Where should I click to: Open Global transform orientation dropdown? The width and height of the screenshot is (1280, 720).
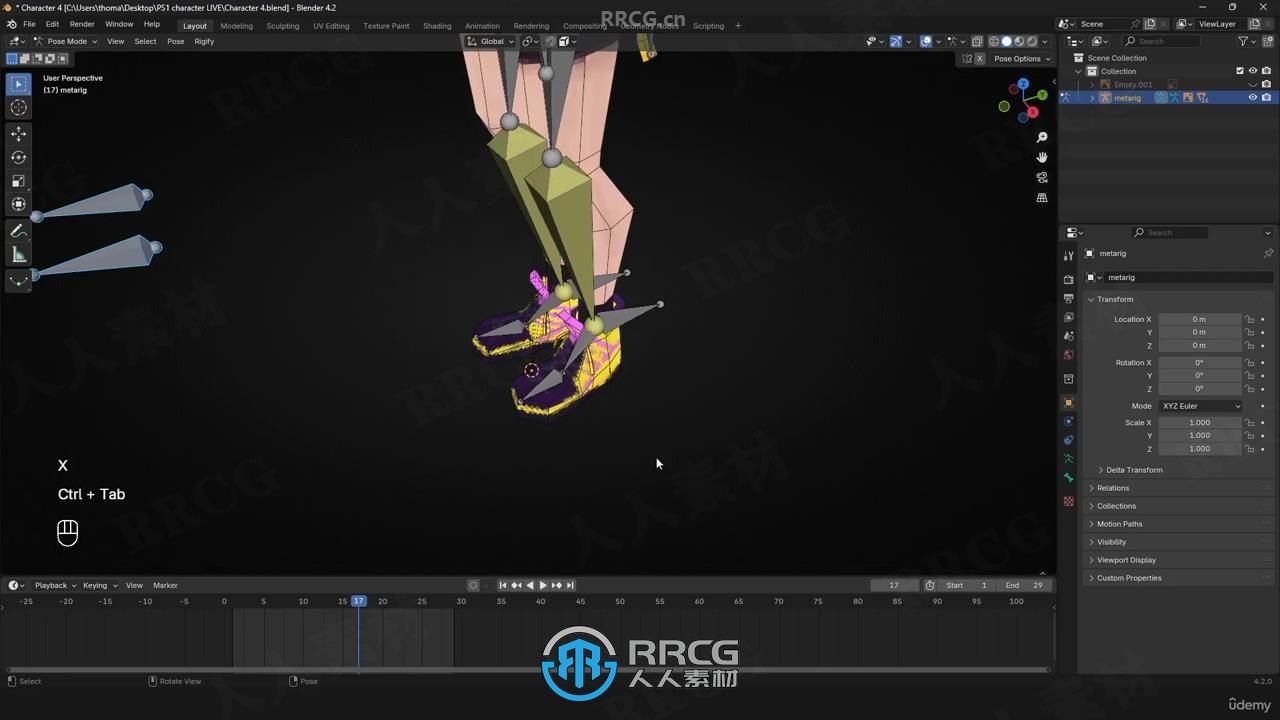point(490,41)
